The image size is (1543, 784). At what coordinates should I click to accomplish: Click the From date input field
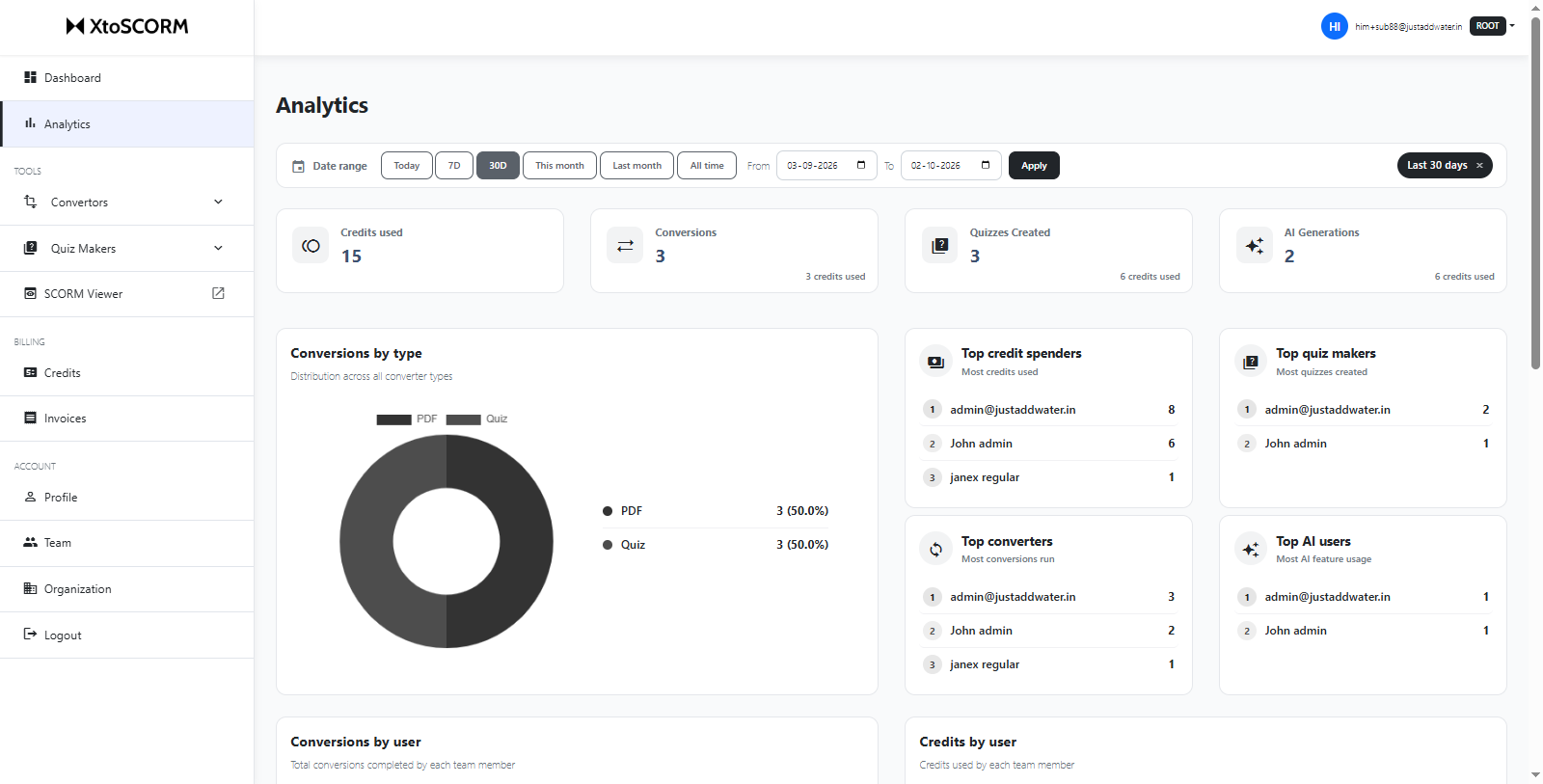[x=826, y=166]
